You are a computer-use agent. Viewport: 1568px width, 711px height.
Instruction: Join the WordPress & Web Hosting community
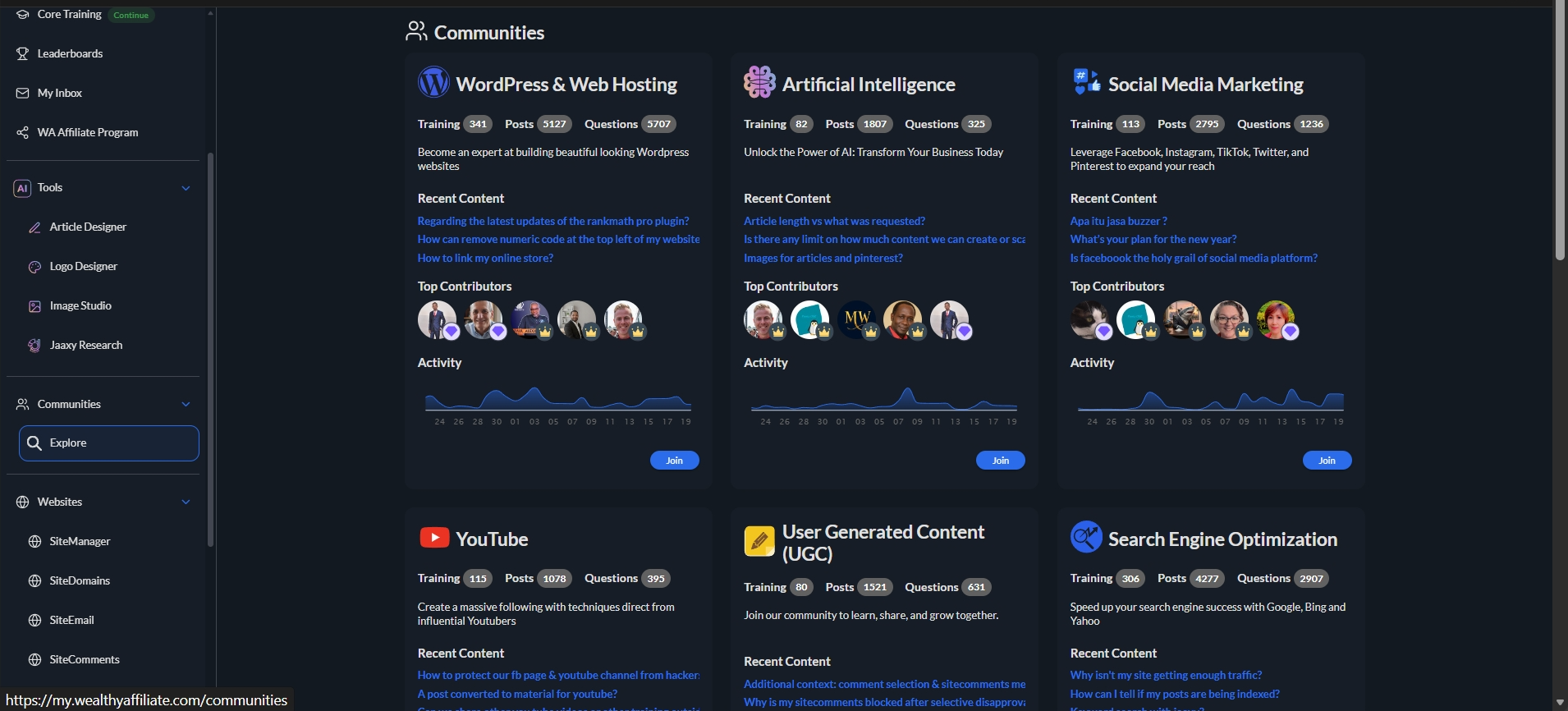pos(674,461)
